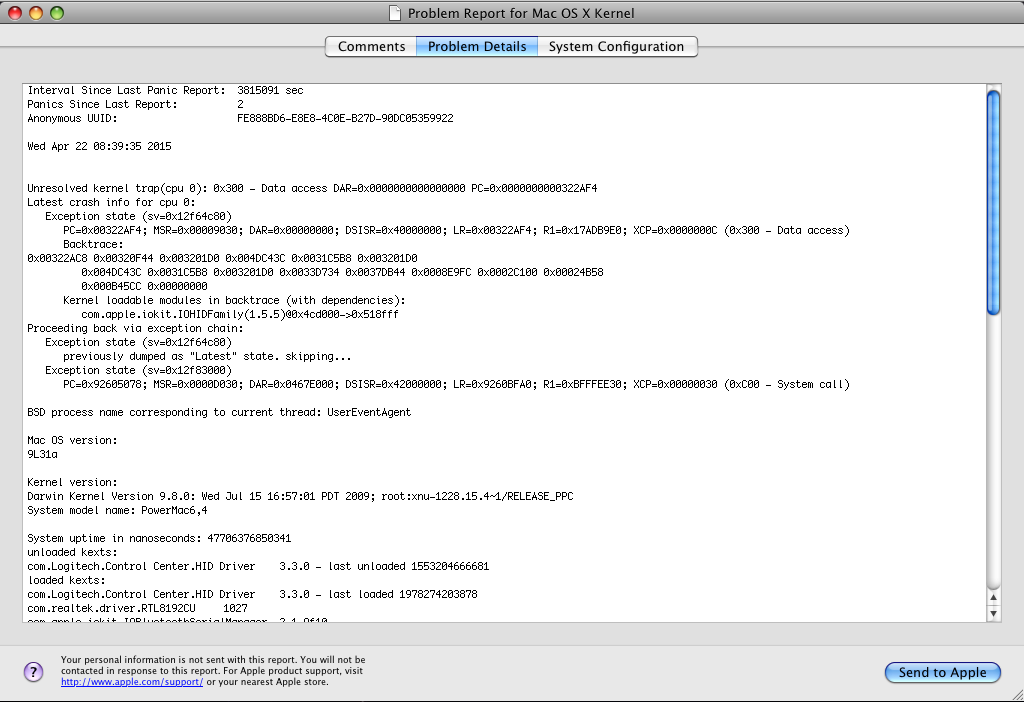Click the Darwin Kernel Version 9.8.0 line

[x=300, y=496]
